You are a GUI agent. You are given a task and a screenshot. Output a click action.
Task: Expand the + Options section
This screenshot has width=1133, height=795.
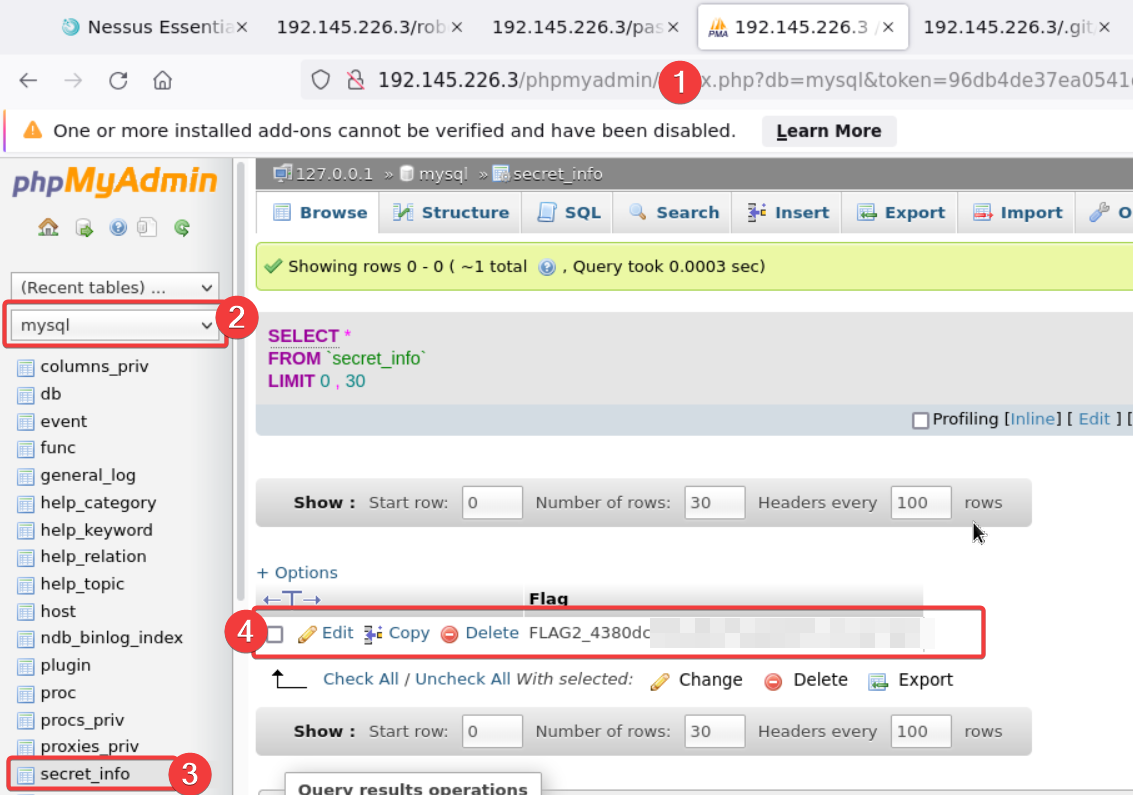click(x=297, y=573)
